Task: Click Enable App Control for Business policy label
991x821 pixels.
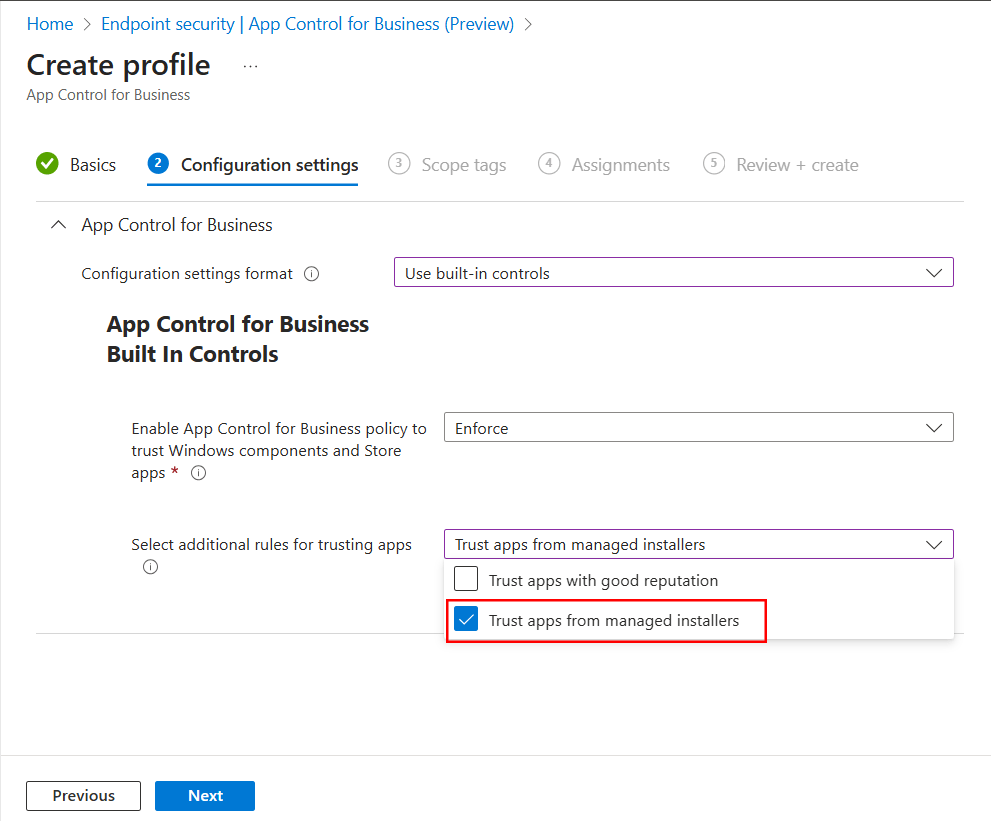Action: tap(279, 451)
